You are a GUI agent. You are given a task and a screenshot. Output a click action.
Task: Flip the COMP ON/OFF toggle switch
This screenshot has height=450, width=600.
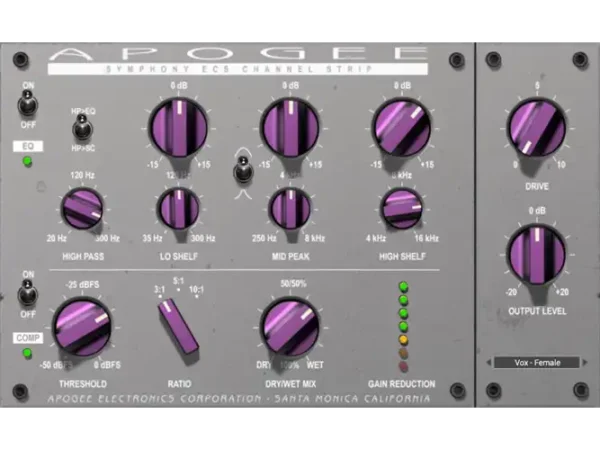tap(28, 293)
